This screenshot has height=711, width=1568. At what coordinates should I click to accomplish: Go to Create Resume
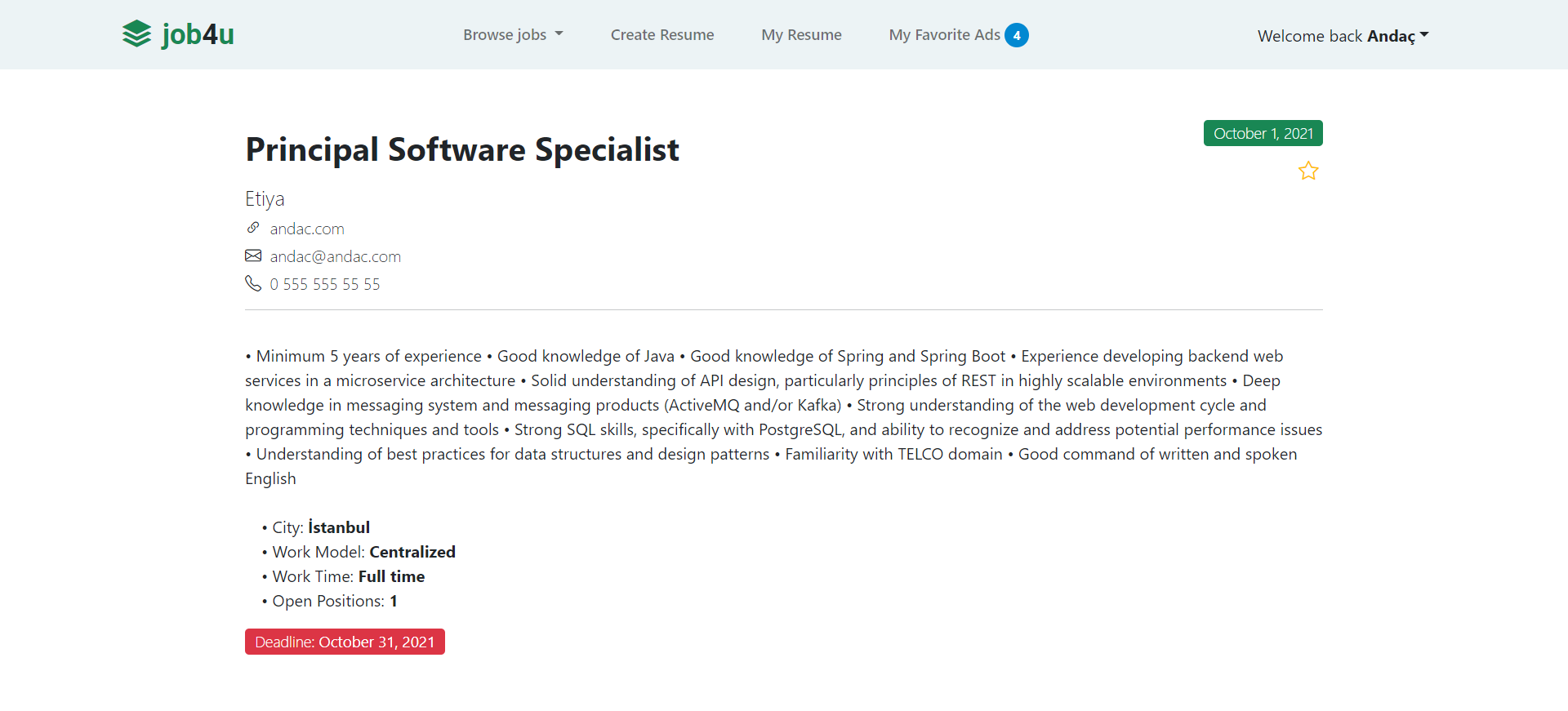[x=662, y=34]
